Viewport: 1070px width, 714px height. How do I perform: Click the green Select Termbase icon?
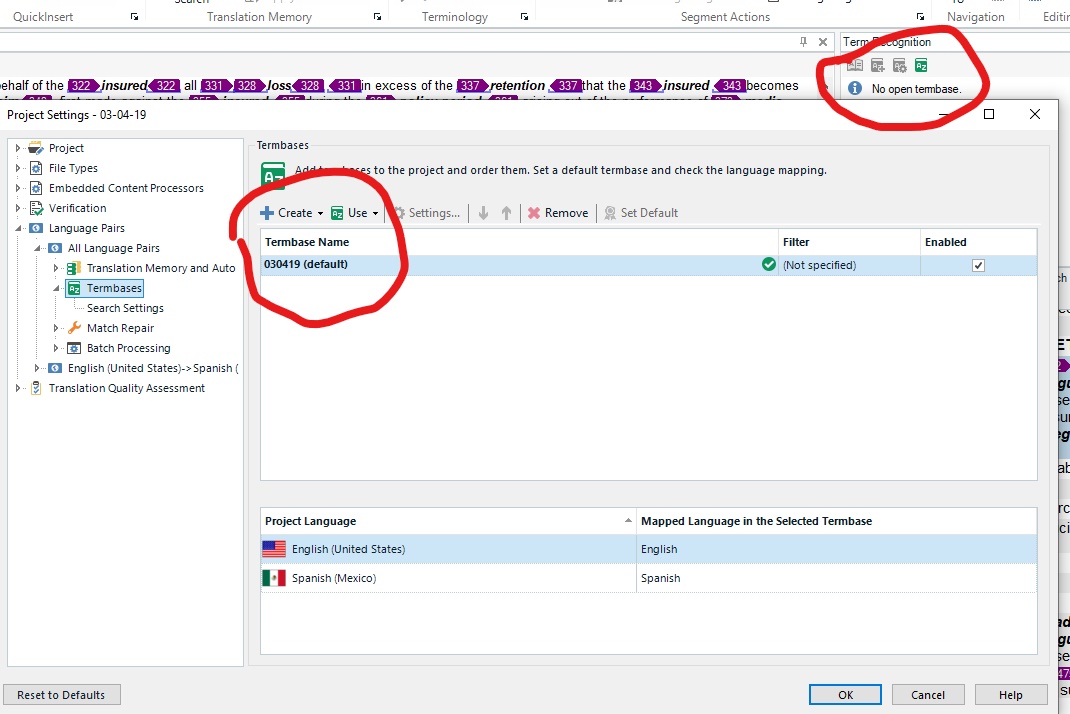click(921, 65)
